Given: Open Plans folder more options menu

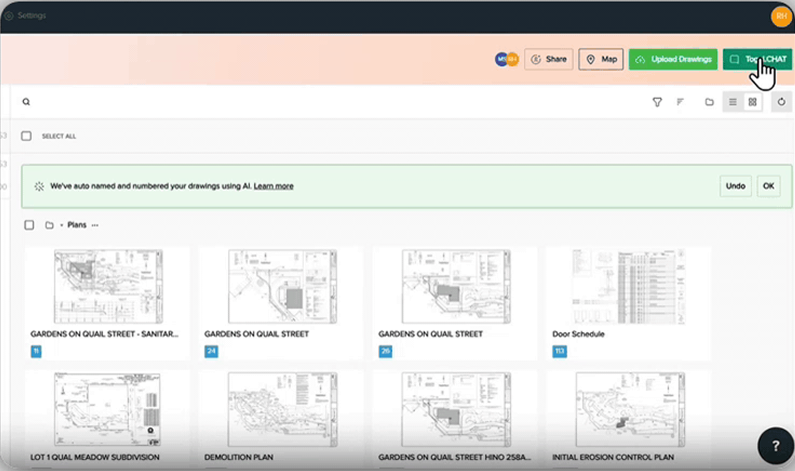Looking at the screenshot, I should pos(95,225).
